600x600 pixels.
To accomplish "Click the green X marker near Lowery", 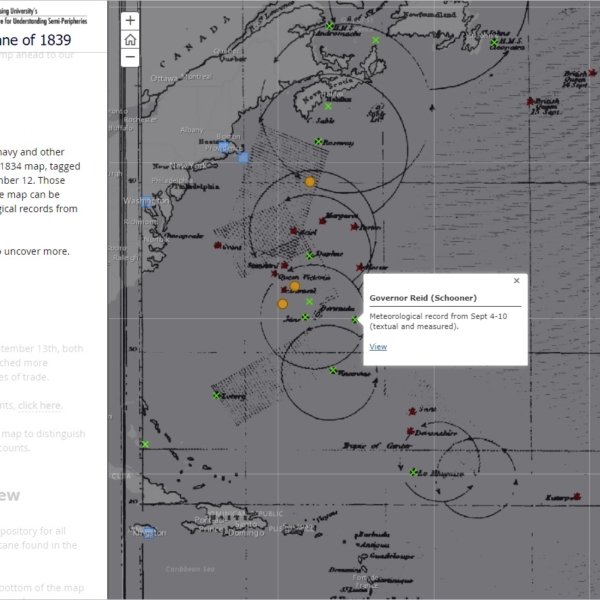I will coord(216,395).
